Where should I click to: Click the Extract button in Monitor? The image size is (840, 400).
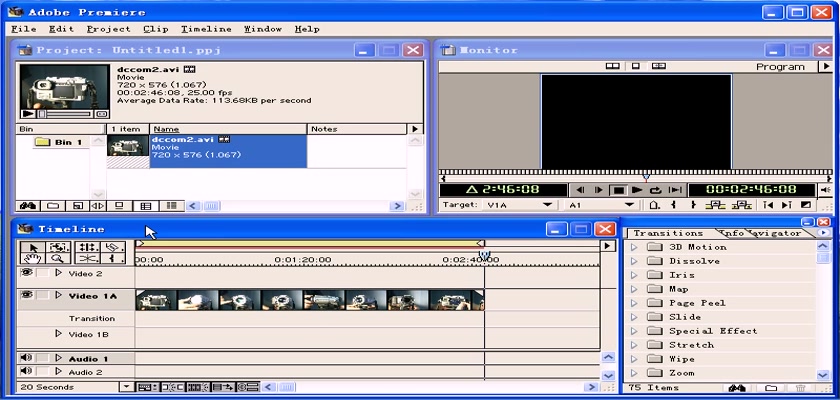pyautogui.click(x=741, y=205)
